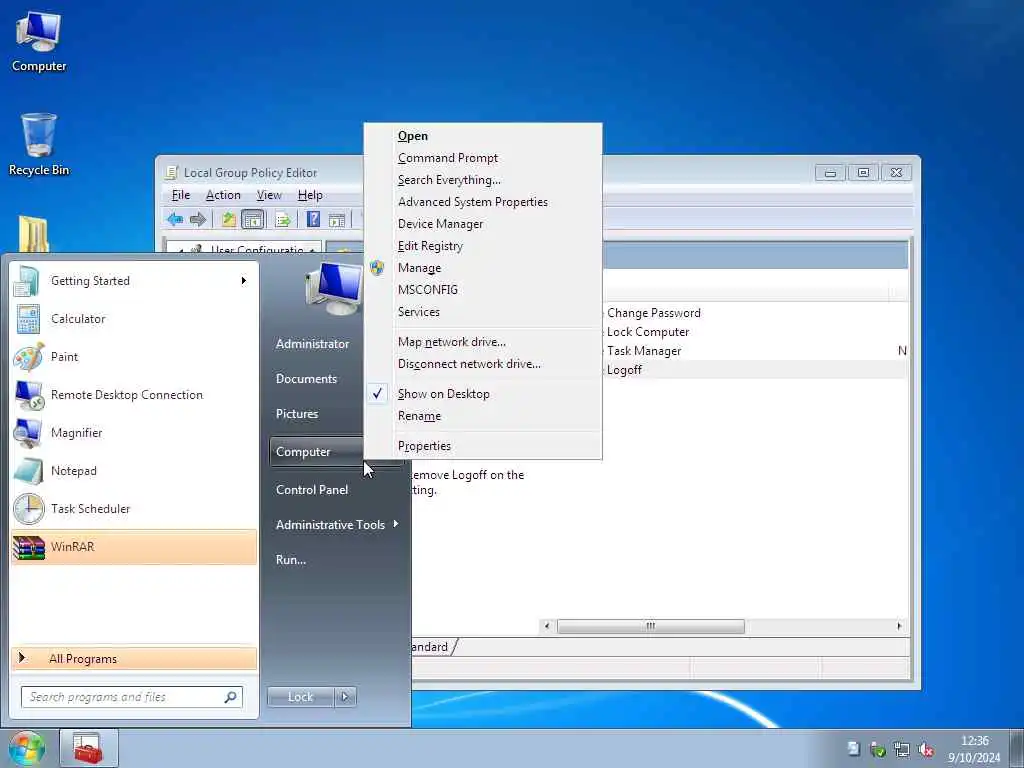
Task: Open Help via blue question mark icon
Action: click(x=313, y=219)
